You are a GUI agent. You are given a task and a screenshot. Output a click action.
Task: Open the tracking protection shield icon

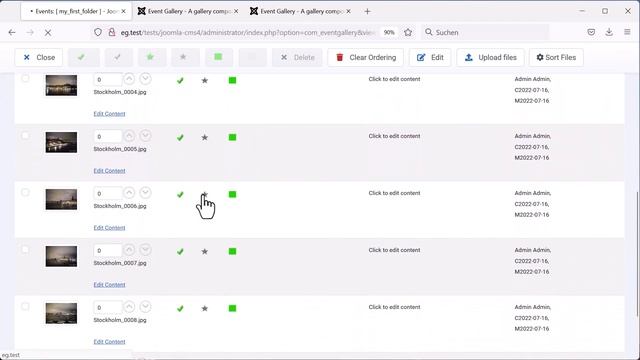98,32
